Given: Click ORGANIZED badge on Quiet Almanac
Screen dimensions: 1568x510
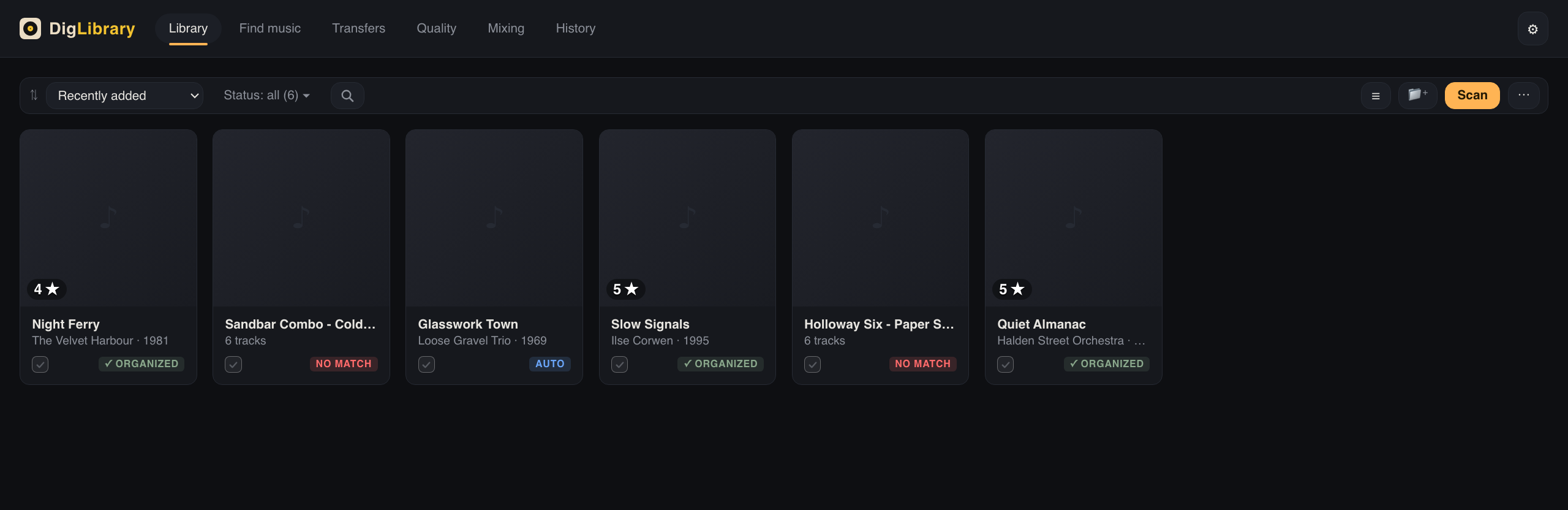Looking at the screenshot, I should click(x=1106, y=363).
